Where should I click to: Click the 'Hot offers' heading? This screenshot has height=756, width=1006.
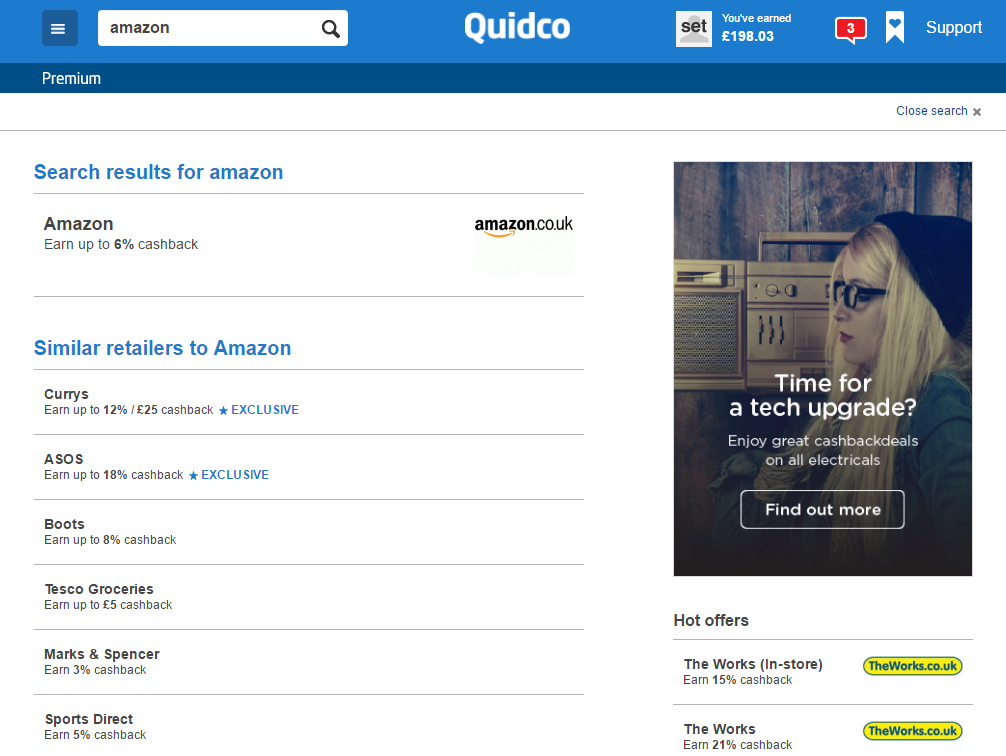pos(711,621)
